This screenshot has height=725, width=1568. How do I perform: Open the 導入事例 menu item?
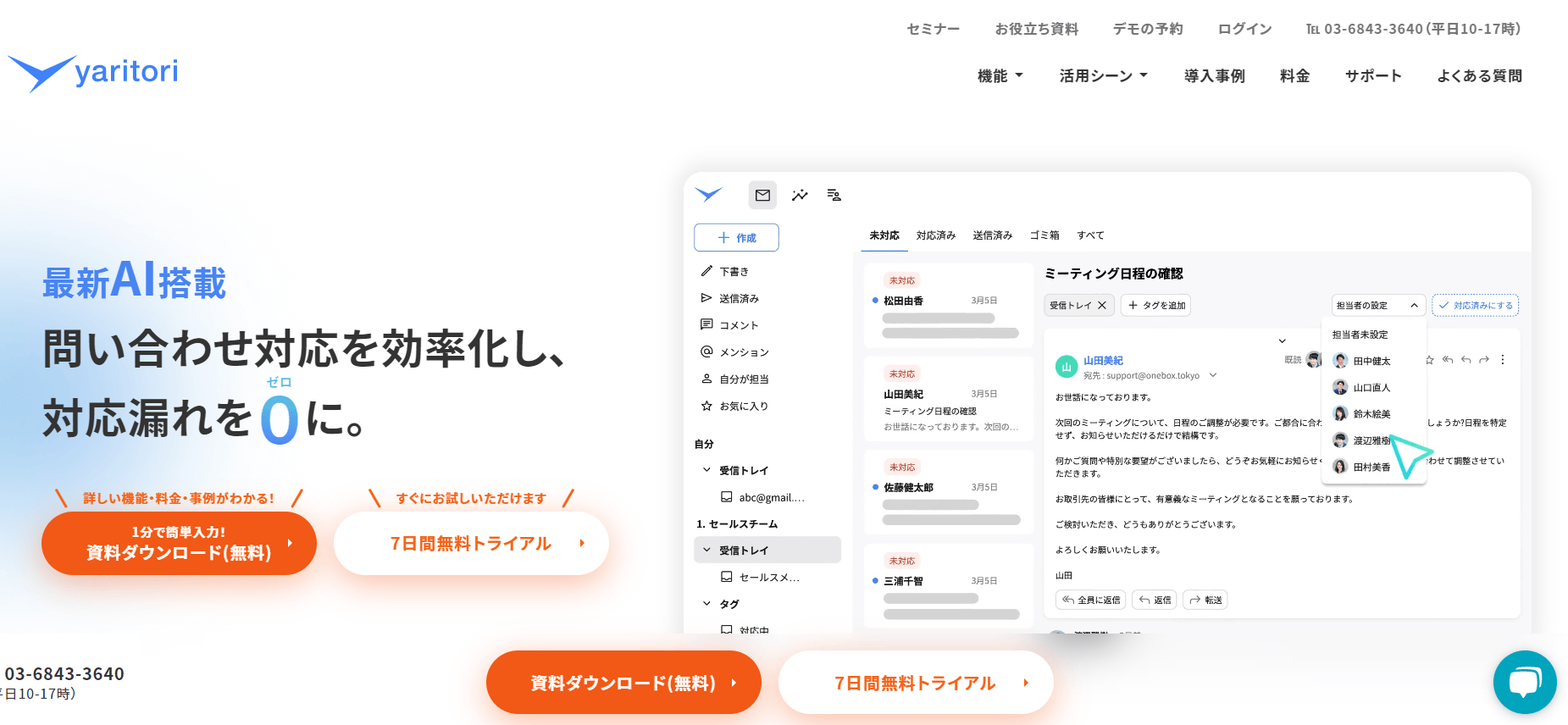click(1214, 76)
